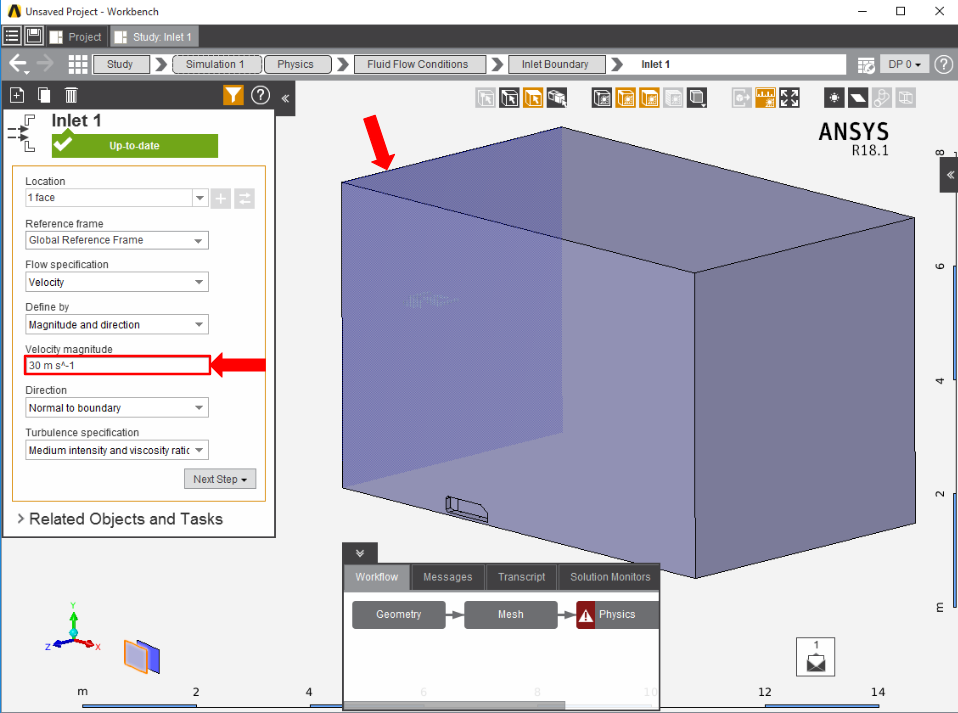Open the messages envelope icon showing 1

(x=816, y=657)
